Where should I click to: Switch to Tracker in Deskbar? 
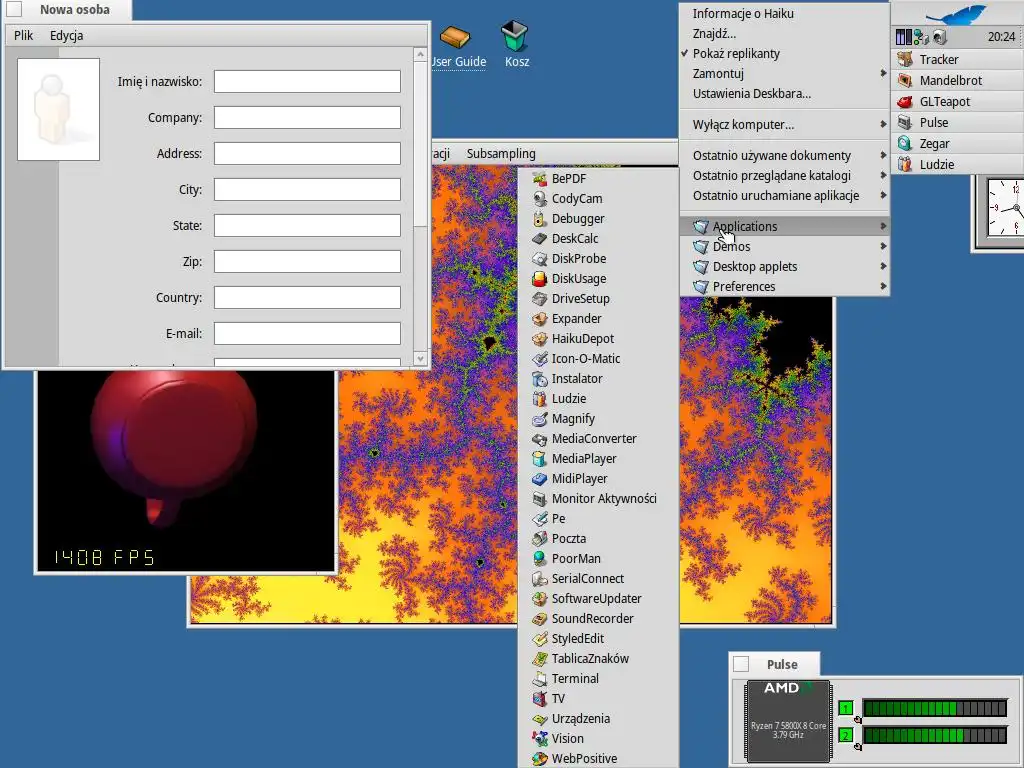957,59
